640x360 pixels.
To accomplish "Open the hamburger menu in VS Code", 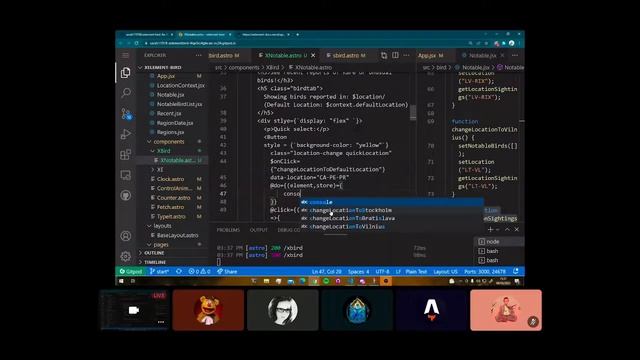I will click(x=126, y=55).
